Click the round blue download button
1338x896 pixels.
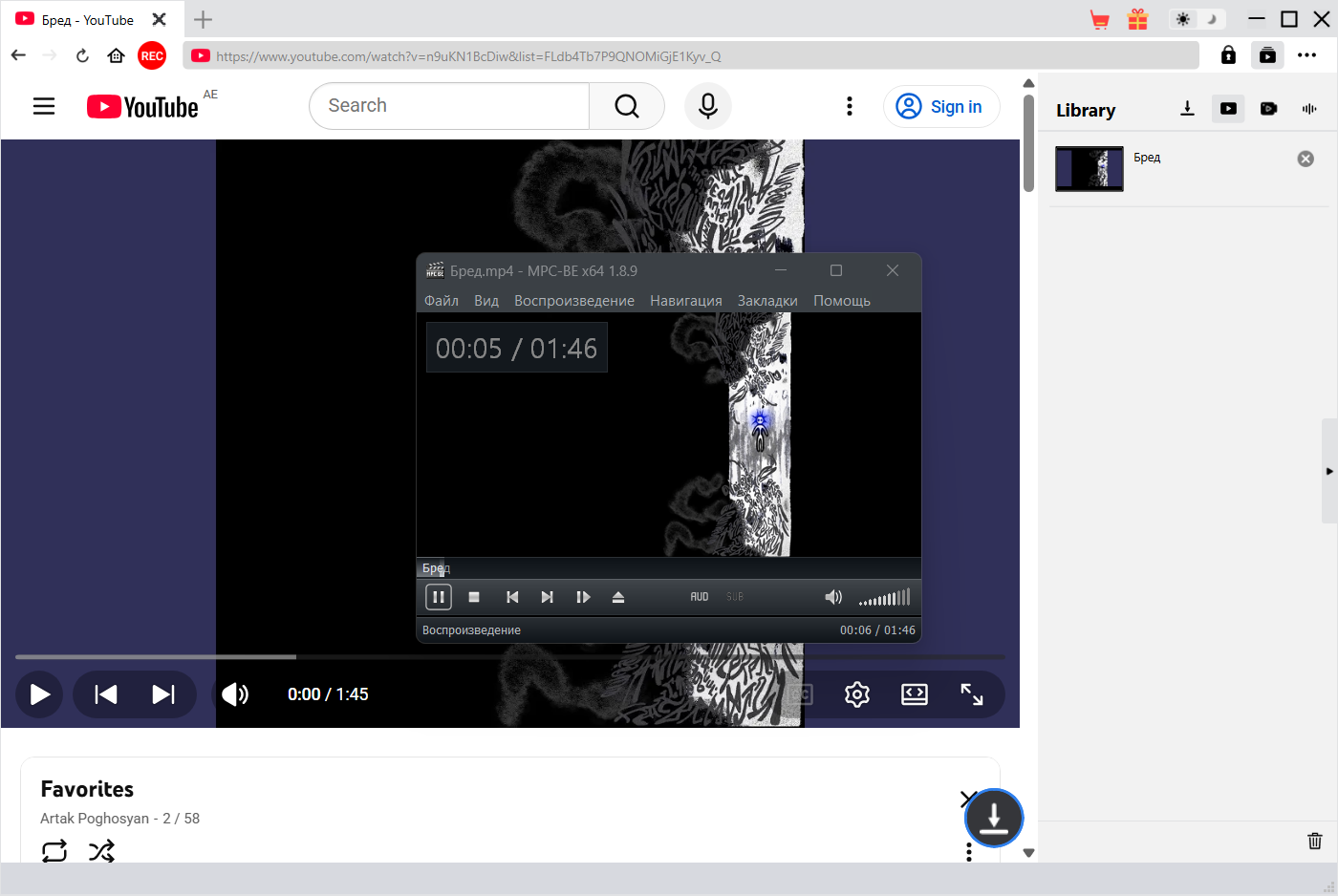pyautogui.click(x=994, y=818)
